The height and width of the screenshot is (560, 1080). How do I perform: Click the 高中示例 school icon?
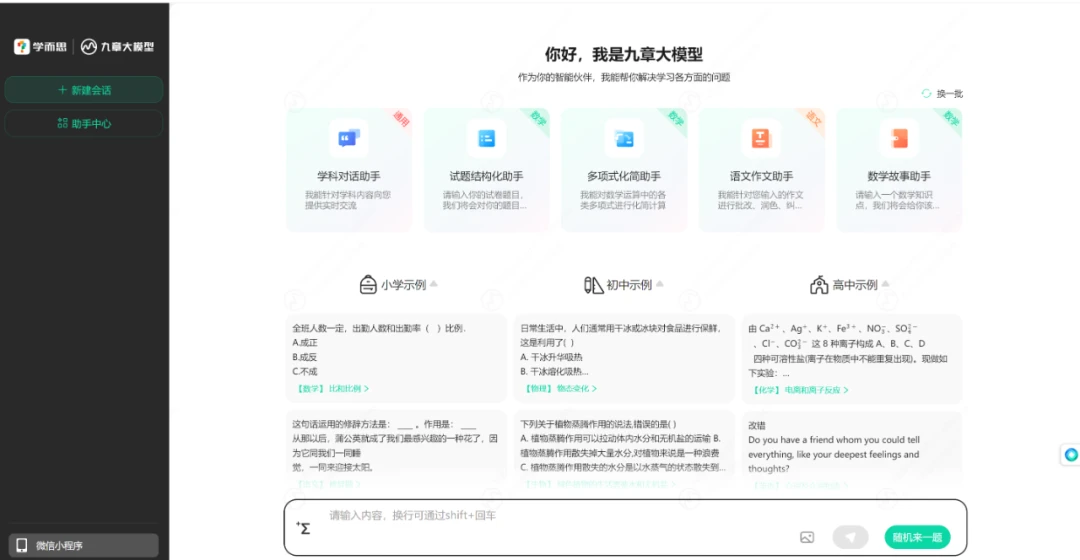[819, 284]
